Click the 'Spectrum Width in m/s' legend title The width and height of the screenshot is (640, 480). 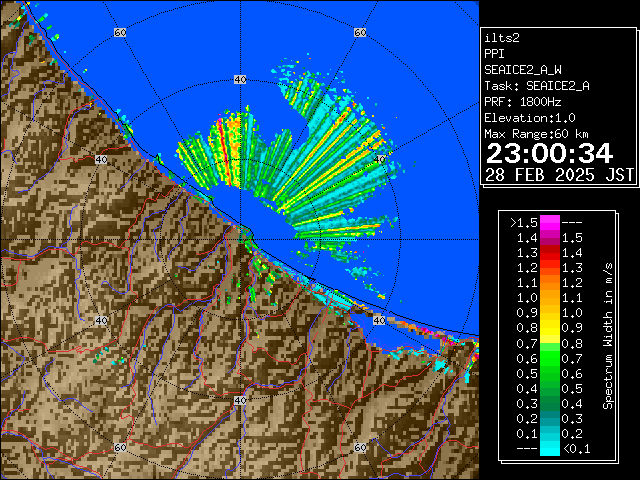pyautogui.click(x=608, y=336)
